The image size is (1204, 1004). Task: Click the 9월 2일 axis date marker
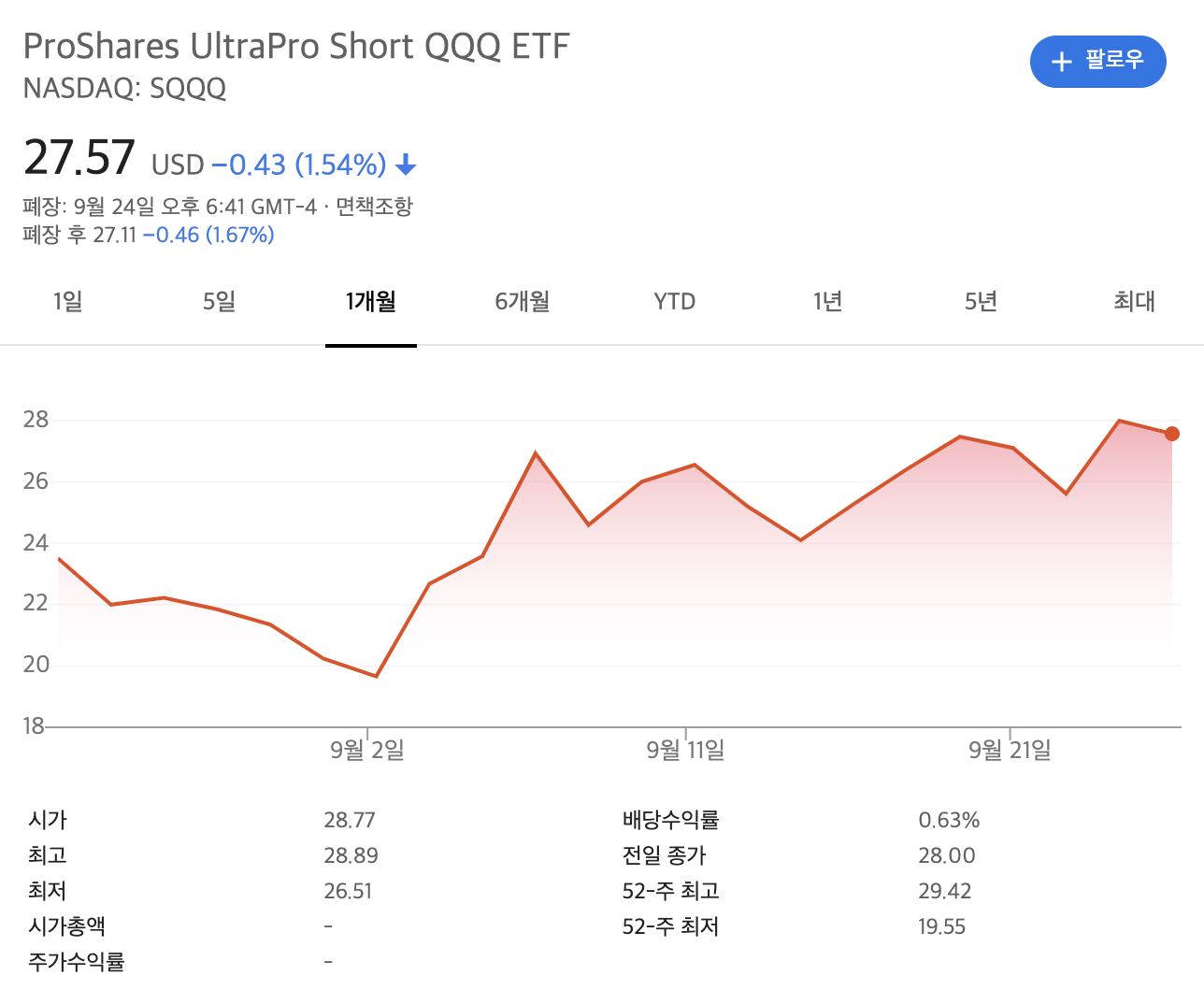(367, 750)
